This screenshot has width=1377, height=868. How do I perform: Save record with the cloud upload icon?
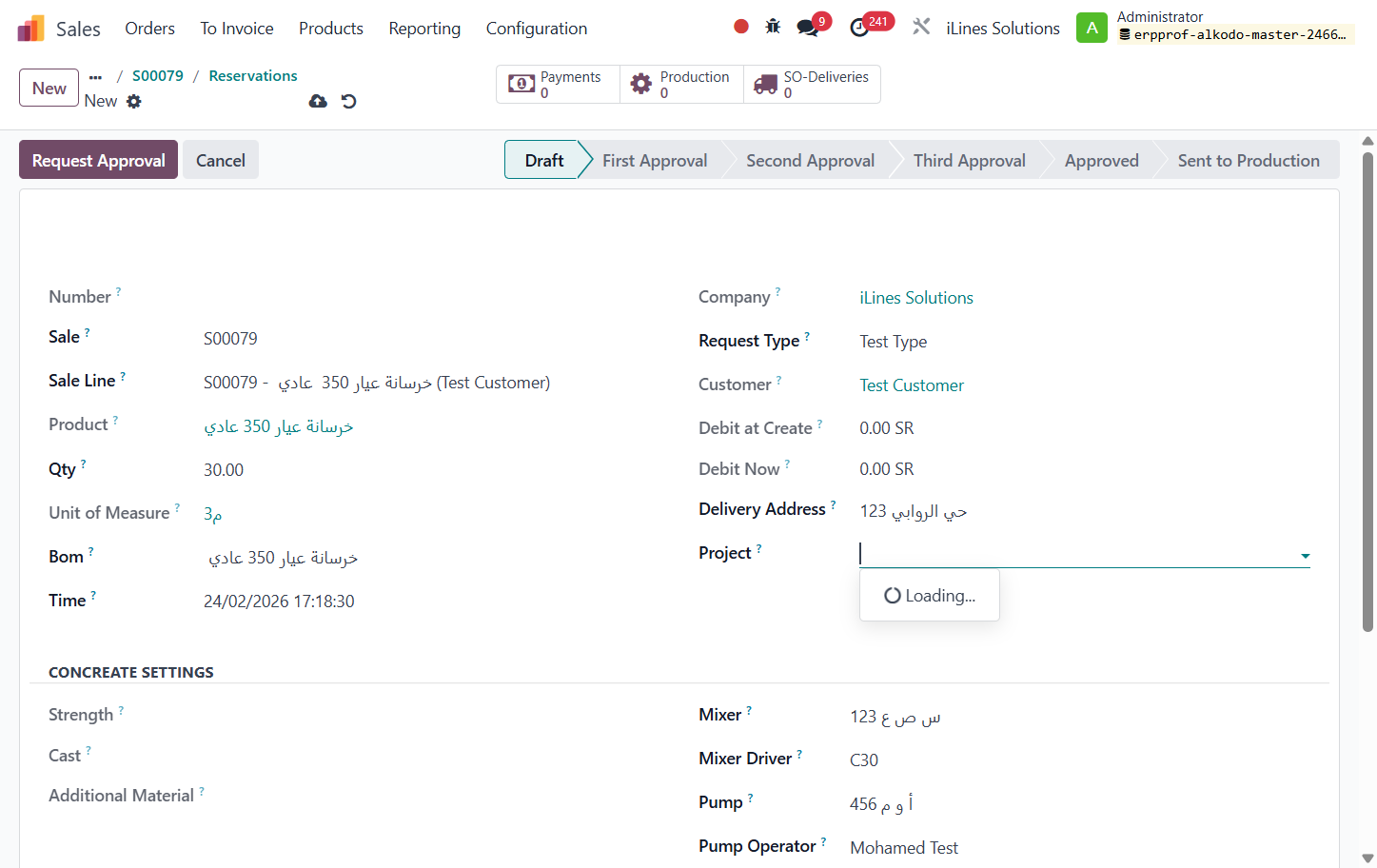318,101
